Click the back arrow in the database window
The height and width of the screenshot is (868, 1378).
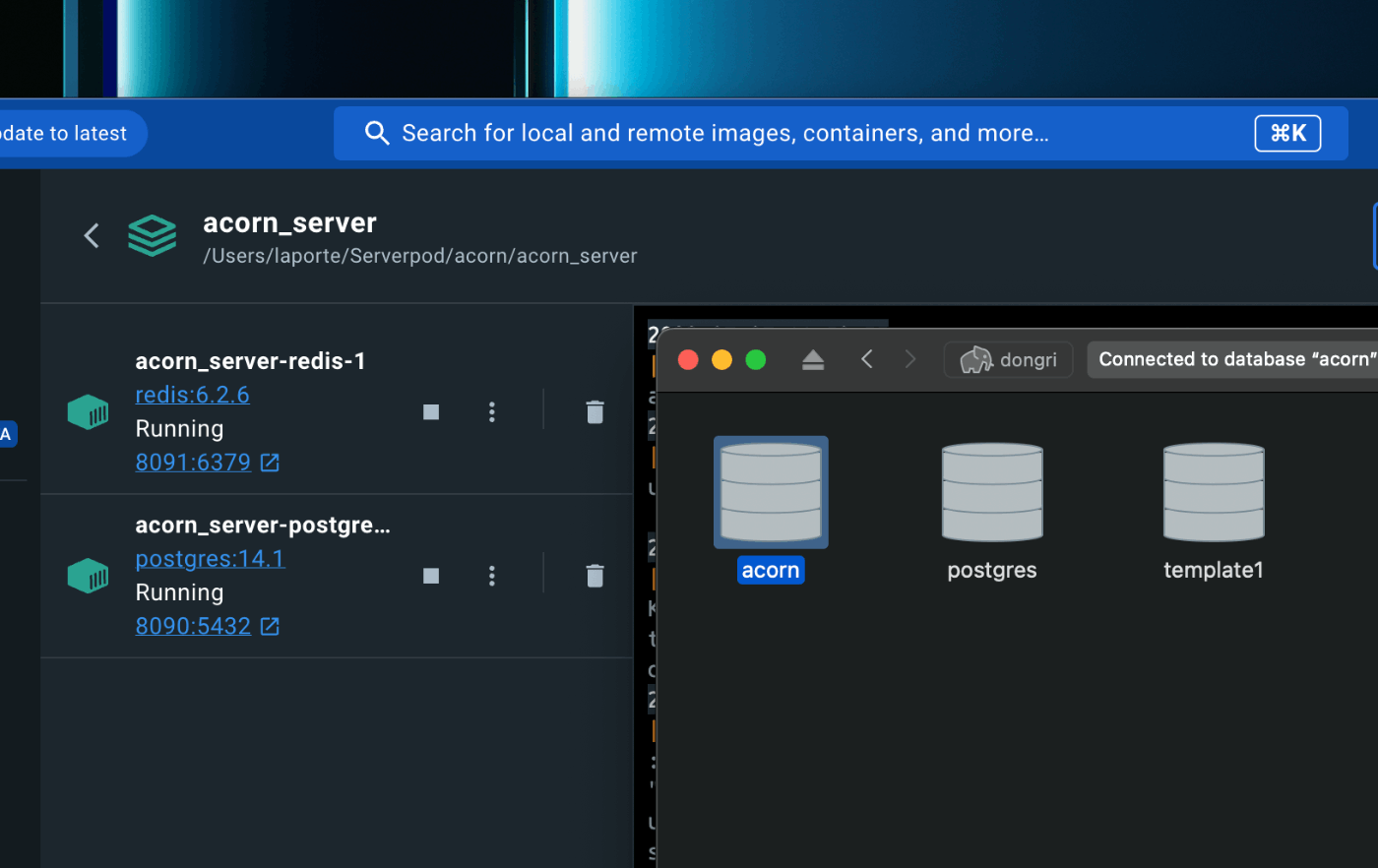click(867, 359)
